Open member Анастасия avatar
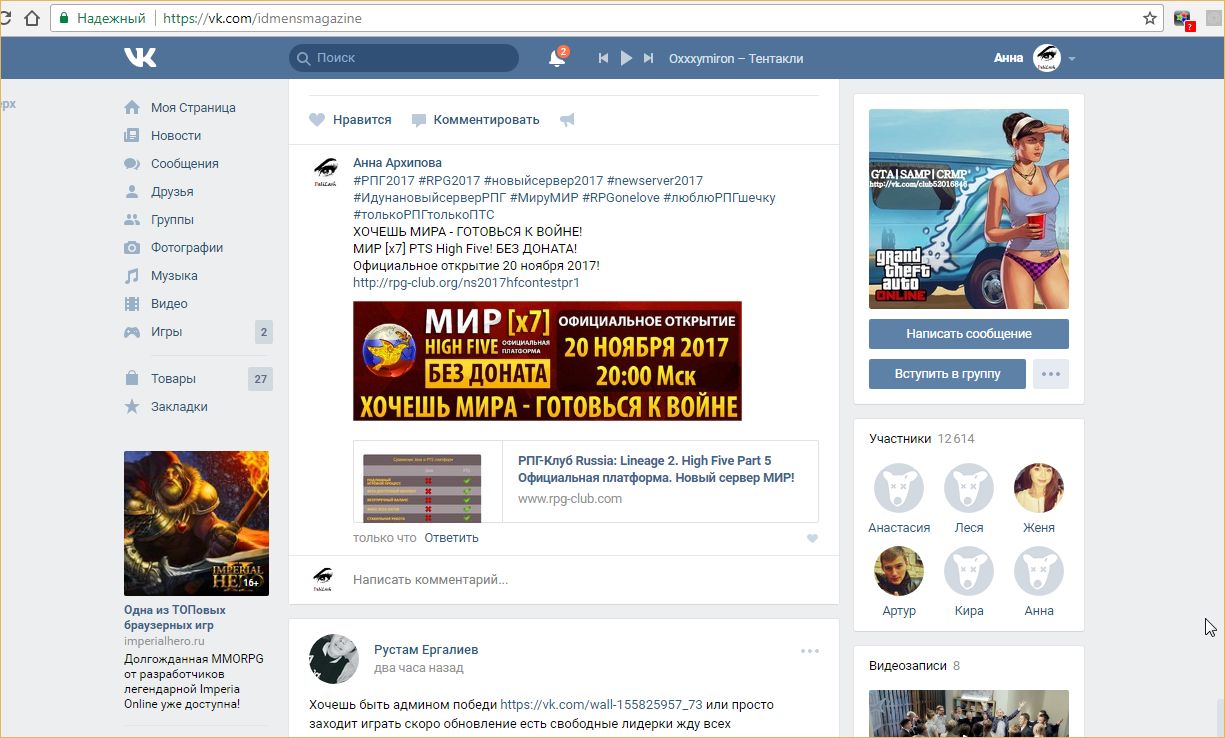The width and height of the screenshot is (1225, 738). coord(899,488)
